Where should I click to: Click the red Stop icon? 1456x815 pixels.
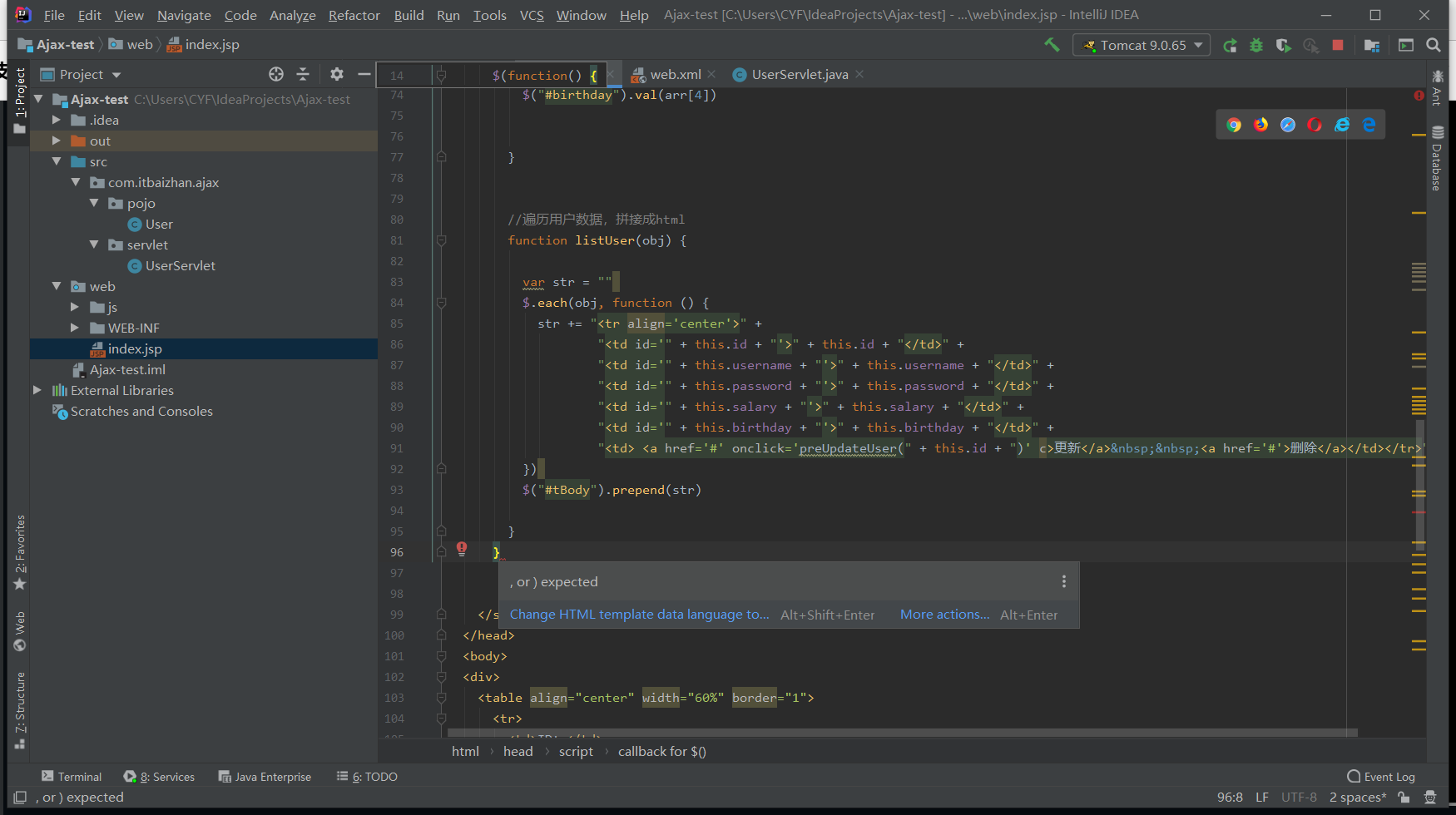pyautogui.click(x=1338, y=45)
